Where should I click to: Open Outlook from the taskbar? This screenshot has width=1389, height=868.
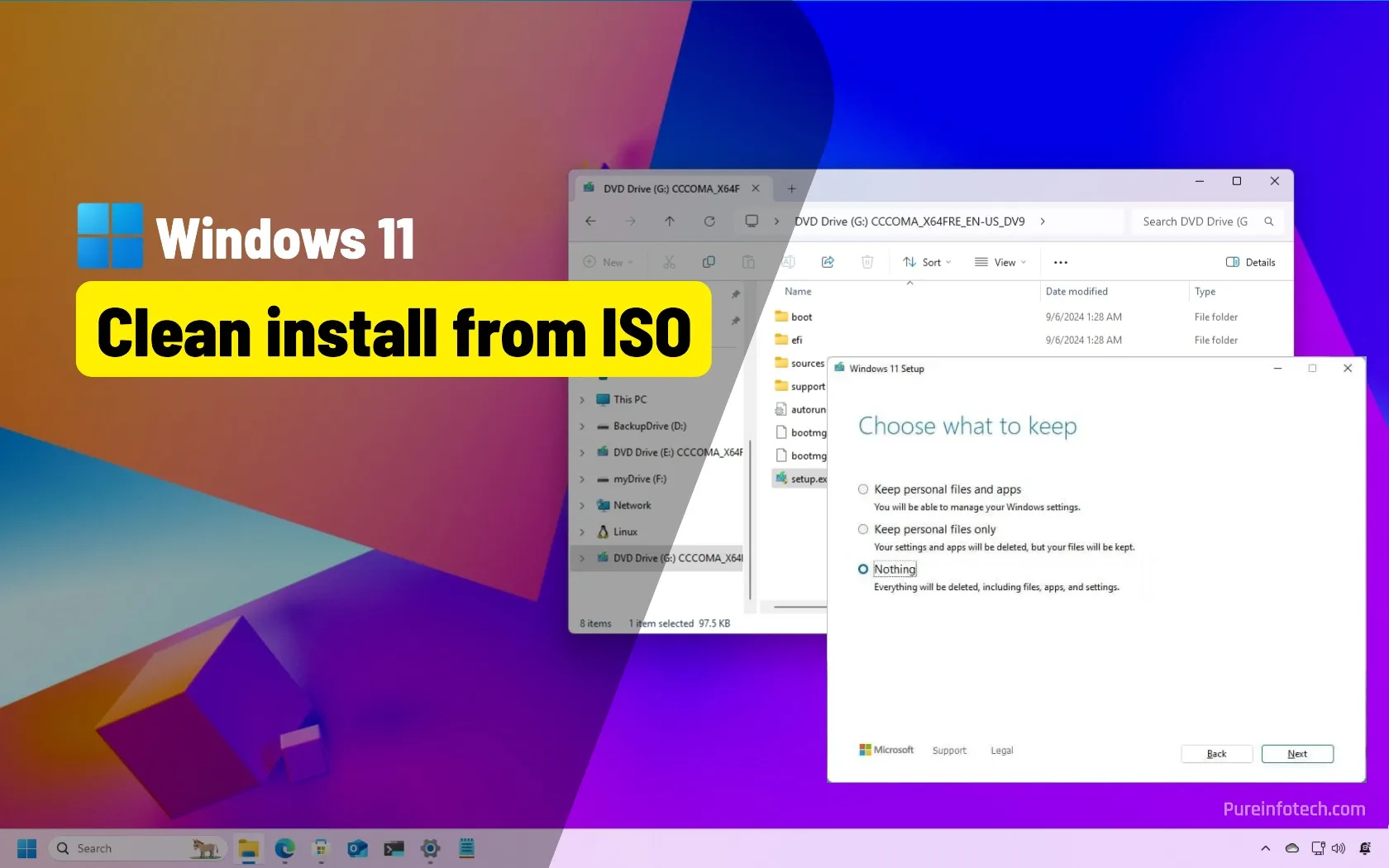[x=358, y=848]
